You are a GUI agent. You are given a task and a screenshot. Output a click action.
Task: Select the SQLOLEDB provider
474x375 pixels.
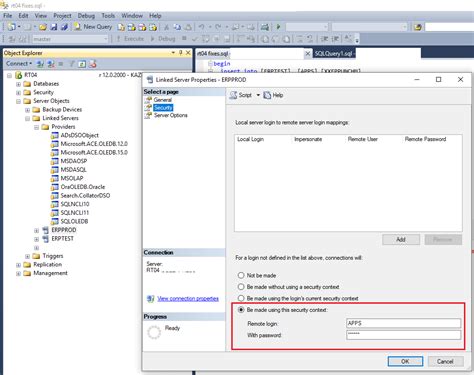(x=74, y=221)
